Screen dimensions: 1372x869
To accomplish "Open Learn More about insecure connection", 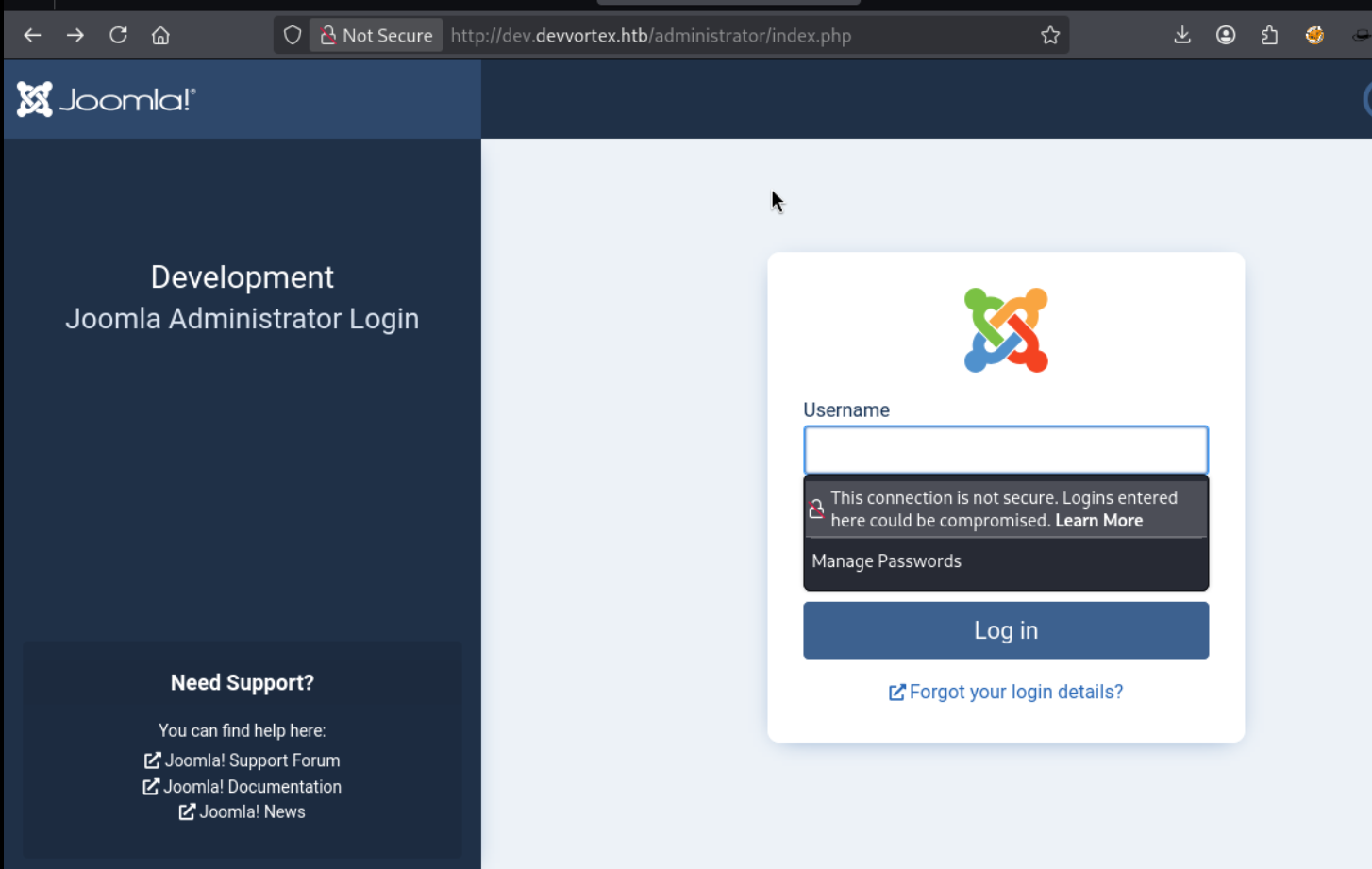I will pos(1098,521).
